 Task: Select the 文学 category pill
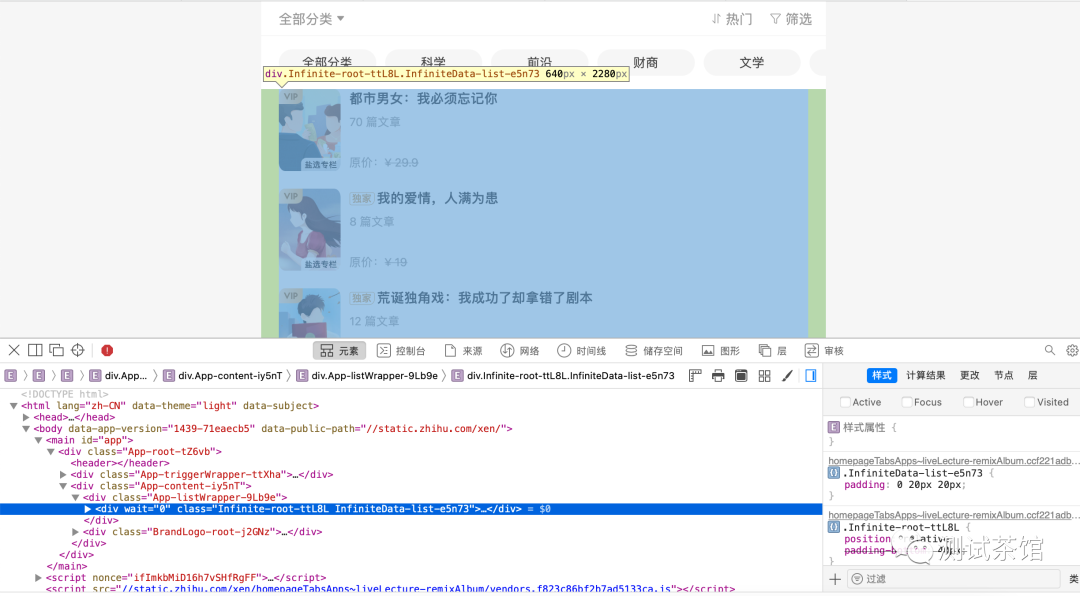coord(751,62)
